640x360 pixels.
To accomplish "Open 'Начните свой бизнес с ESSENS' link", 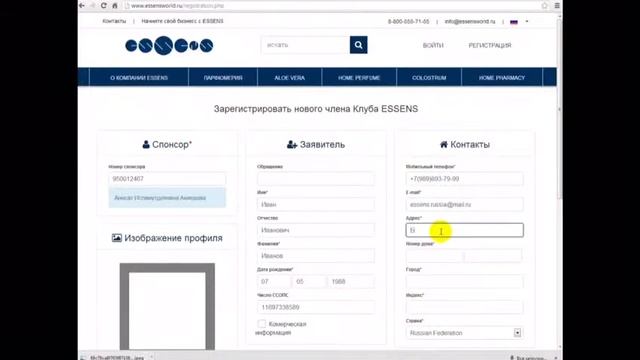I will [x=182, y=21].
